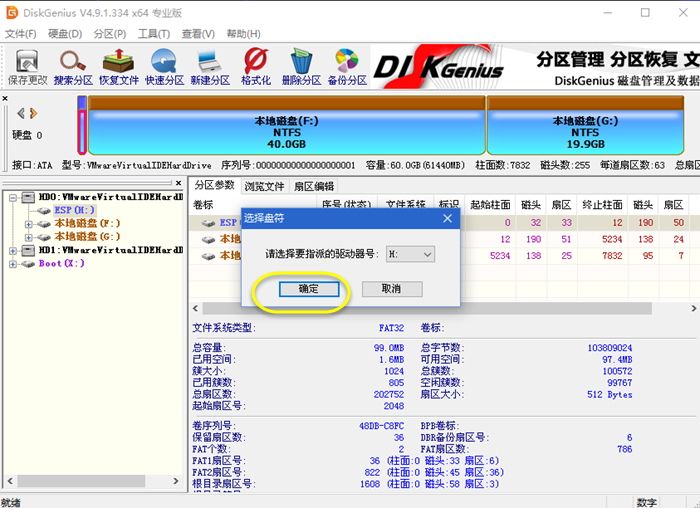Screen dimensions: 700x508
Task: Select the ESP row in partition table
Action: [x=444, y=222]
